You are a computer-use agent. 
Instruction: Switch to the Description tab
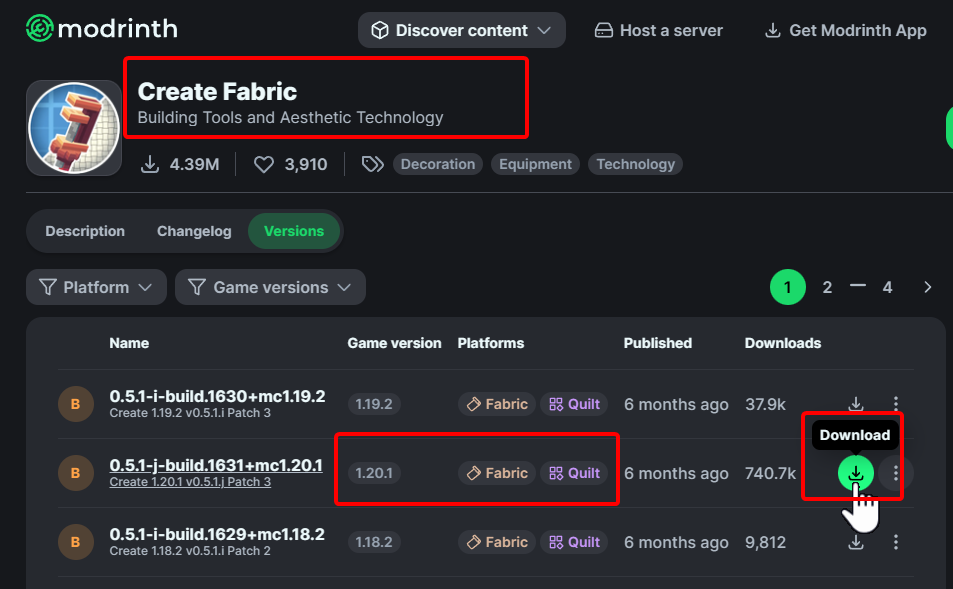tap(85, 231)
